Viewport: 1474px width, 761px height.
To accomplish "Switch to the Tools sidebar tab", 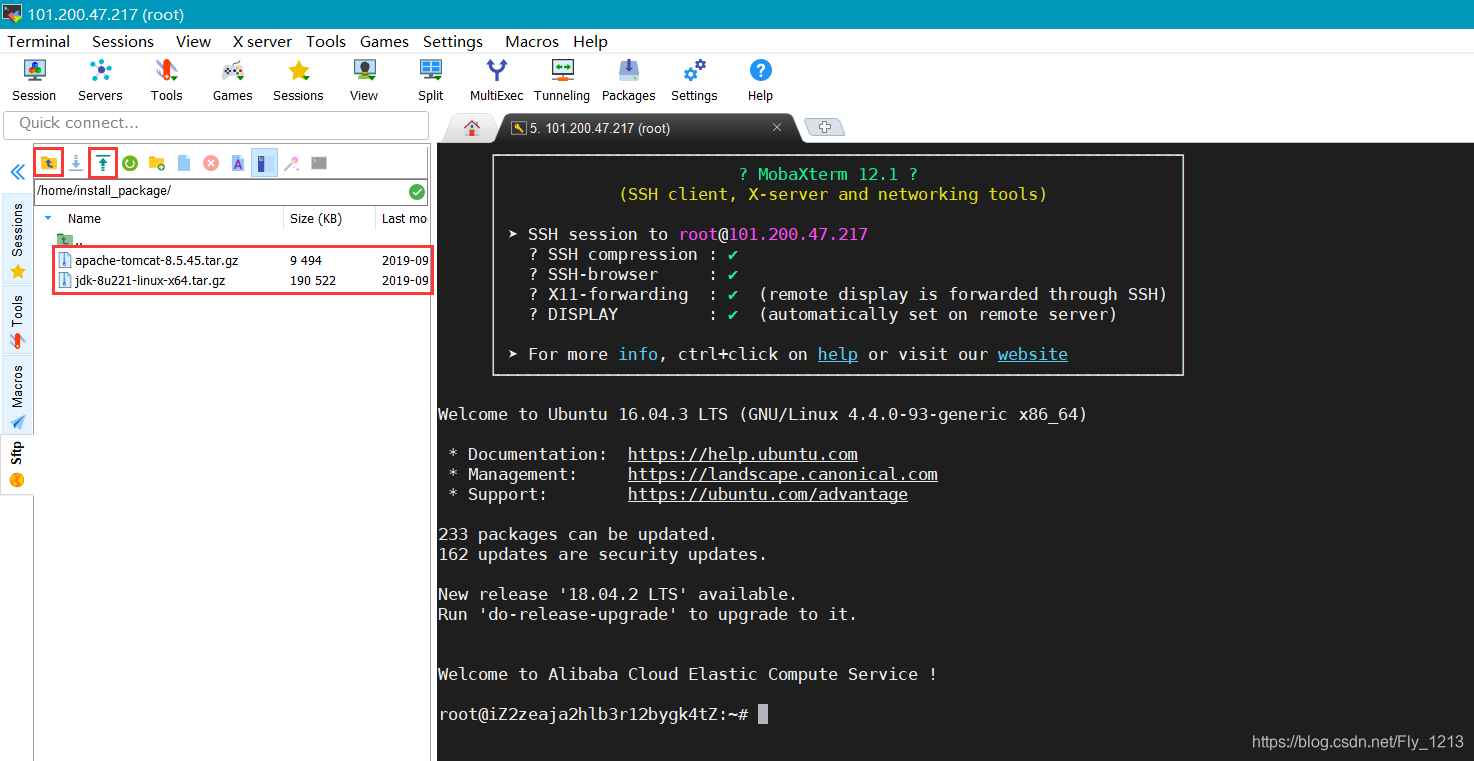I will (17, 322).
